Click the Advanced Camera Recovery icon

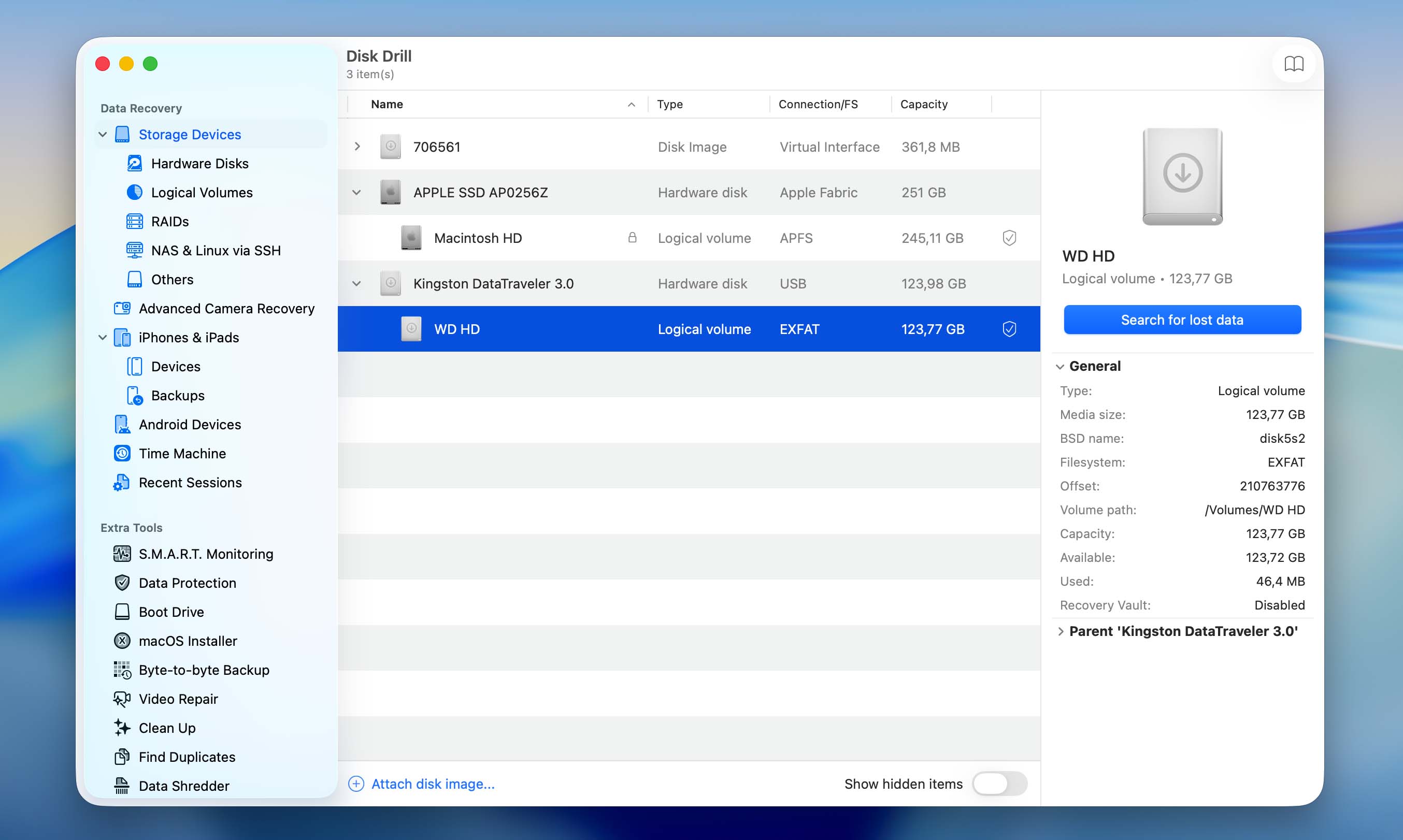tap(122, 308)
